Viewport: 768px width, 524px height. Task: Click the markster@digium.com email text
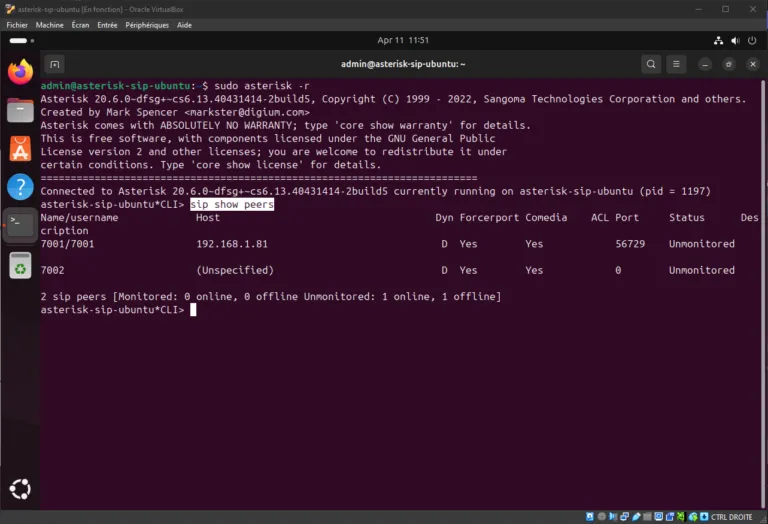[247, 112]
